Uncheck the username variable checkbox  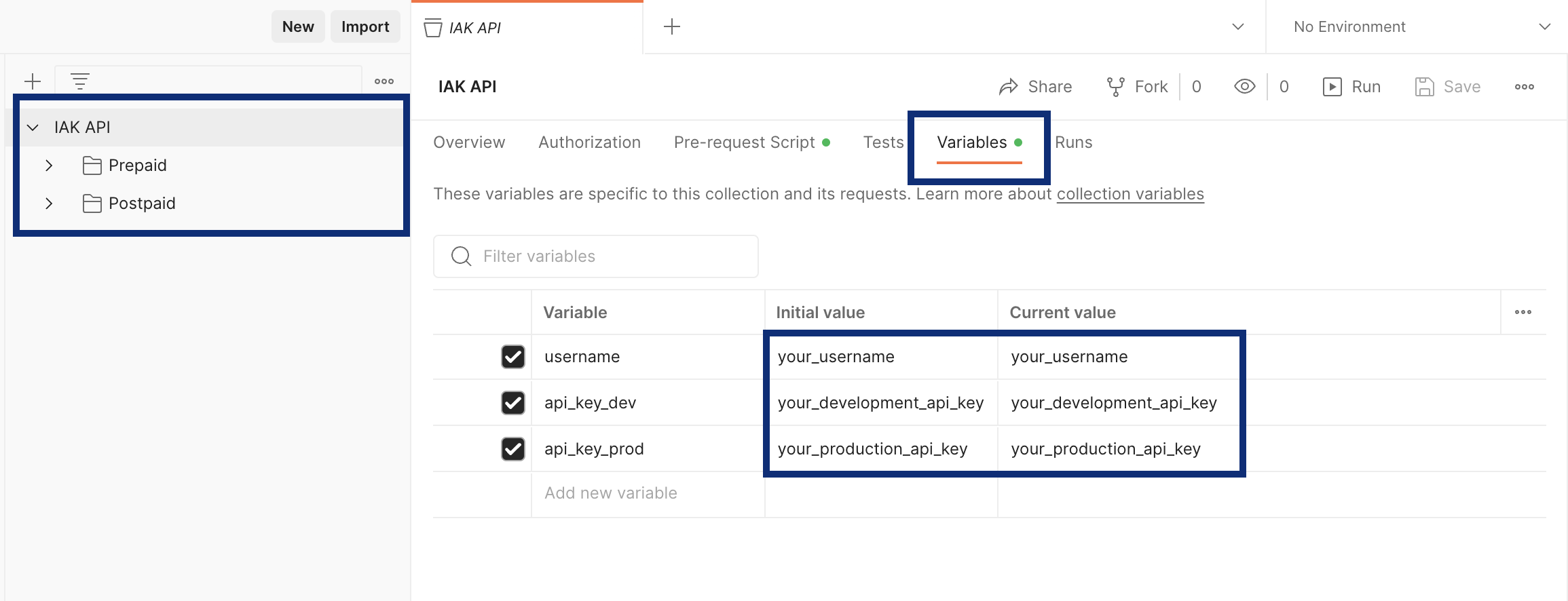513,357
